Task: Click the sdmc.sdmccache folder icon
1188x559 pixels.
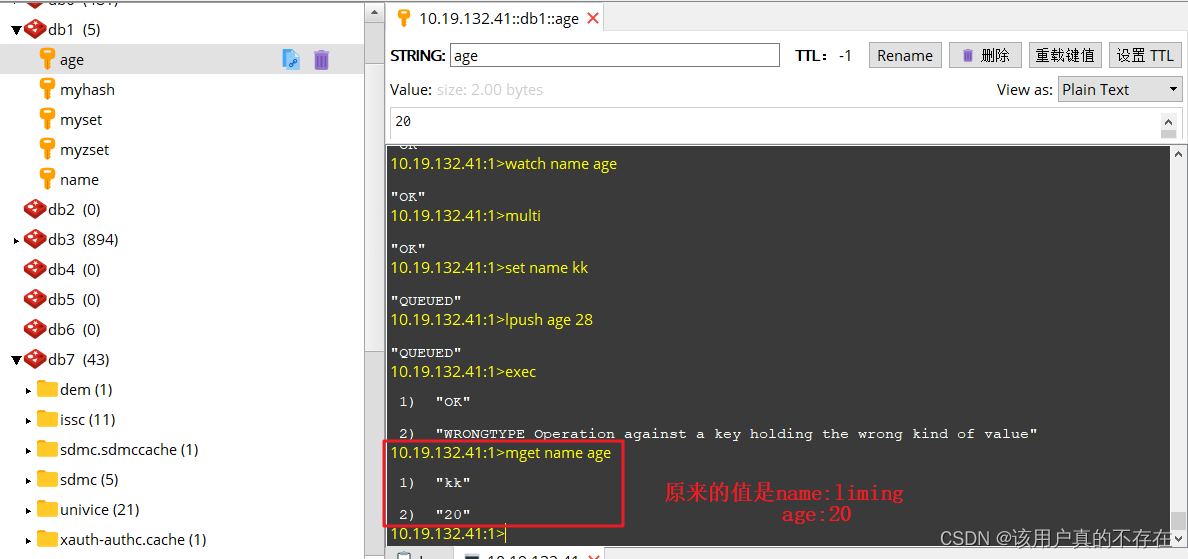Action: pos(48,449)
